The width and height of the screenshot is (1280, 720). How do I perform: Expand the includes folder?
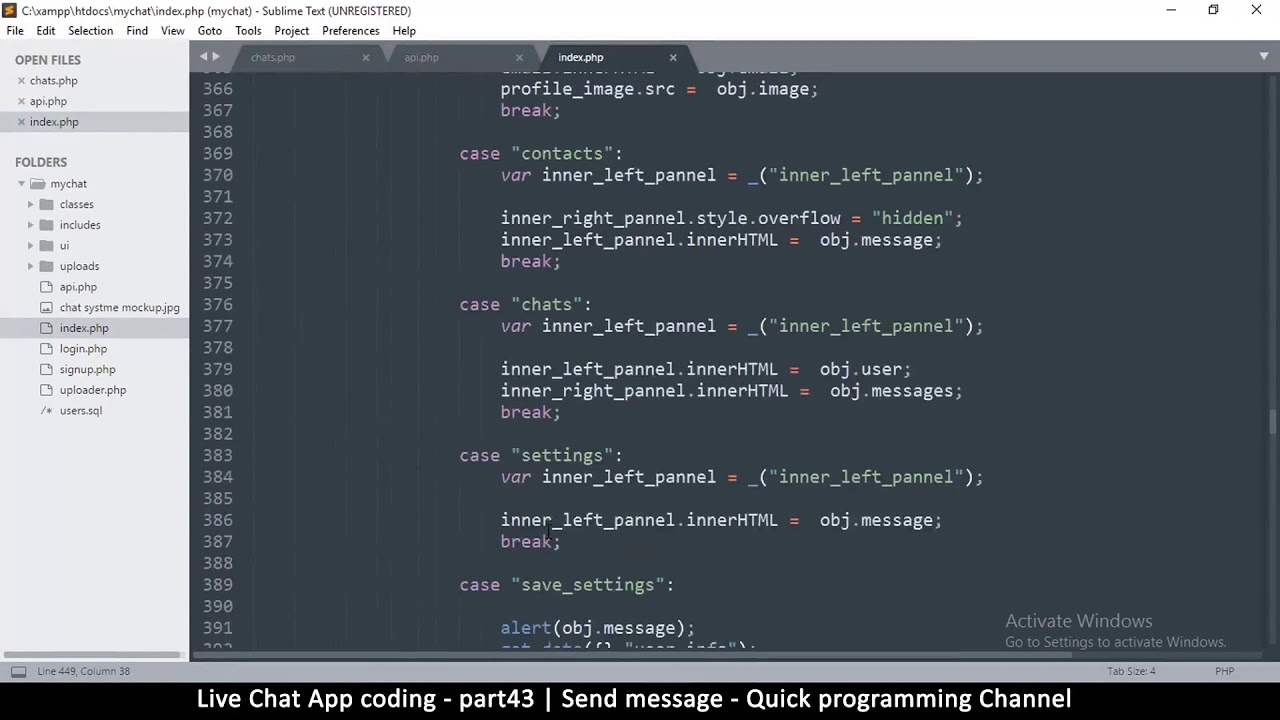(30, 225)
